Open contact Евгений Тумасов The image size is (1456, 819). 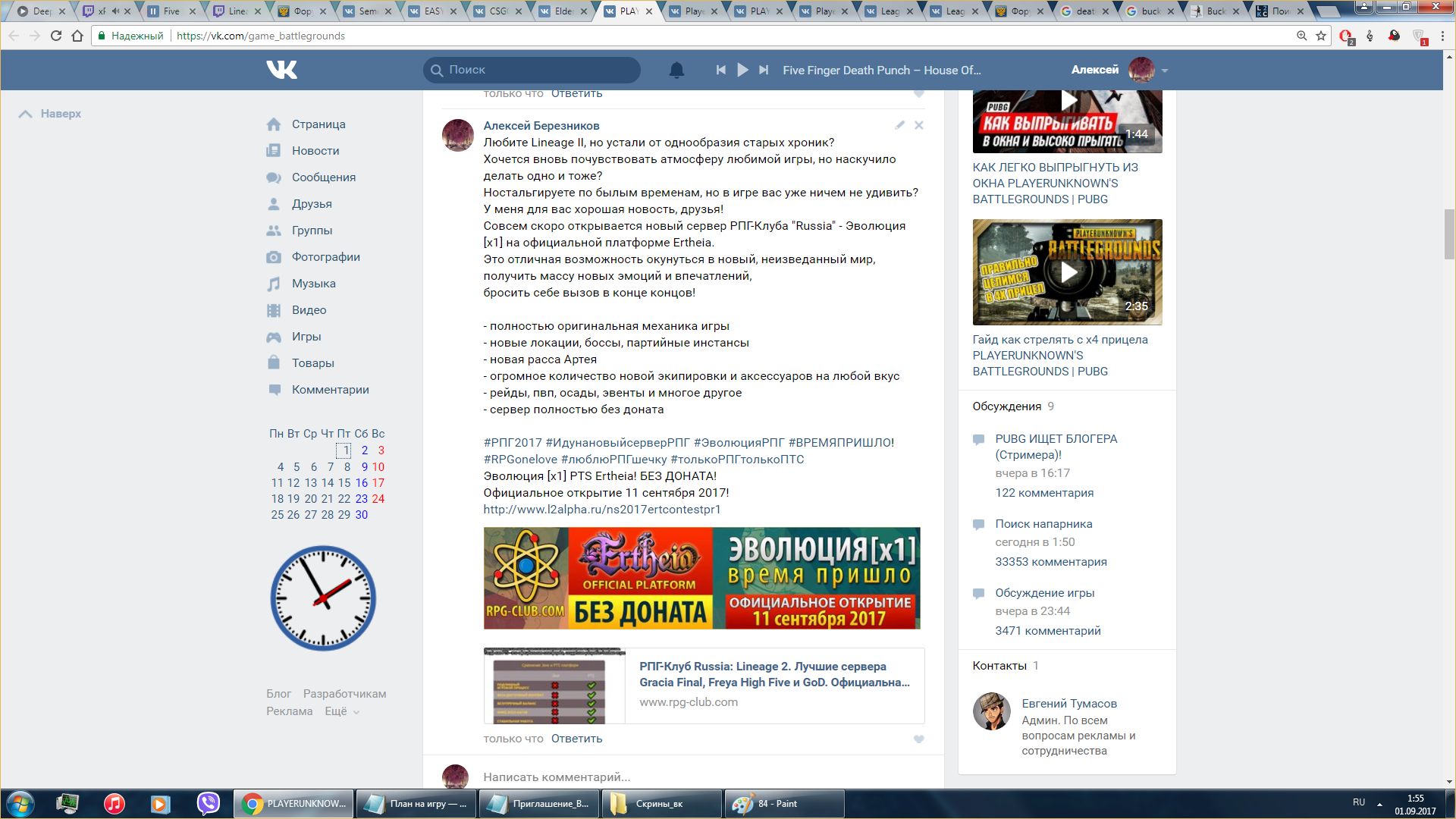tap(1069, 704)
